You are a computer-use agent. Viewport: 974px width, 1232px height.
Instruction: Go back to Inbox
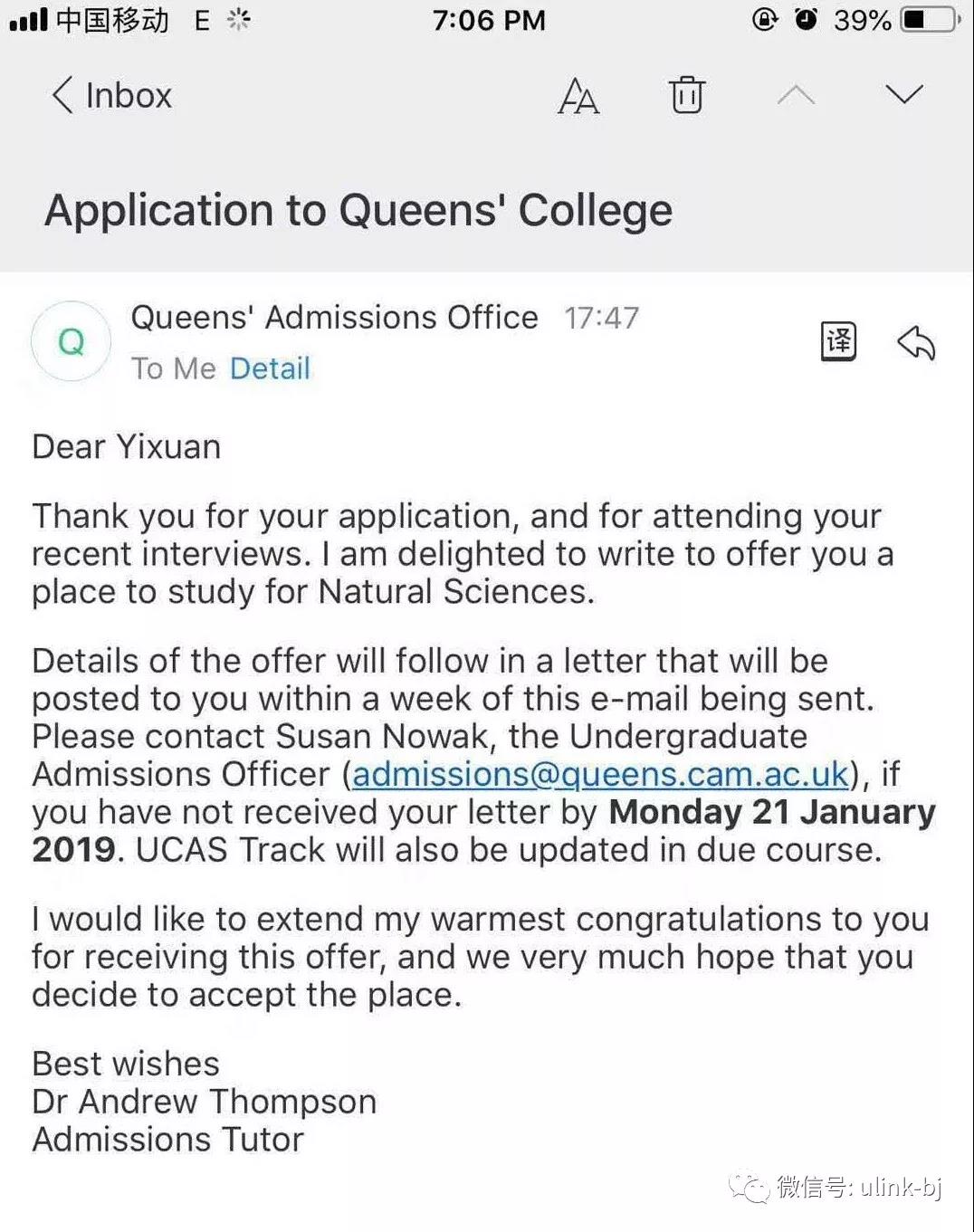pos(128,96)
